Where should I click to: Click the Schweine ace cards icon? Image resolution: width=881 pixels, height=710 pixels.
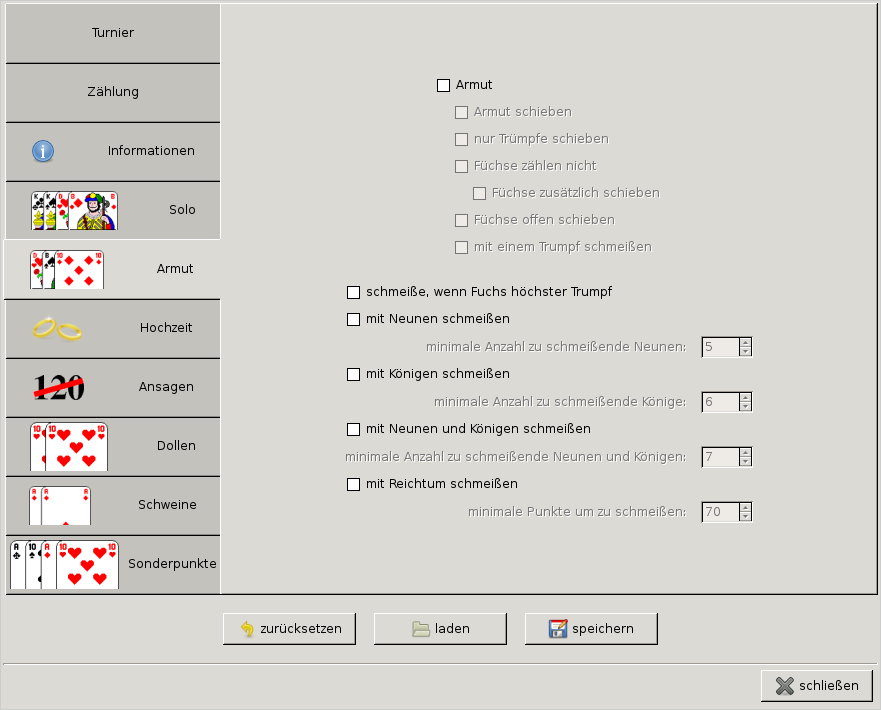(60, 505)
